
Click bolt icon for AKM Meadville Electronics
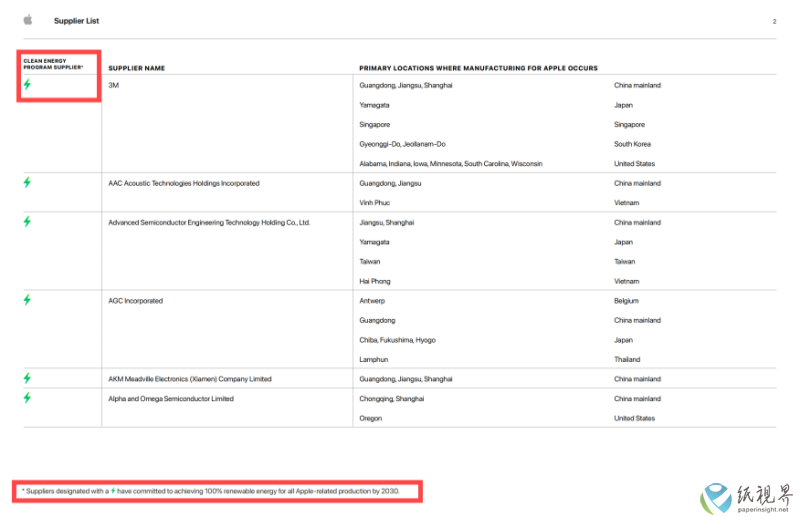28,378
